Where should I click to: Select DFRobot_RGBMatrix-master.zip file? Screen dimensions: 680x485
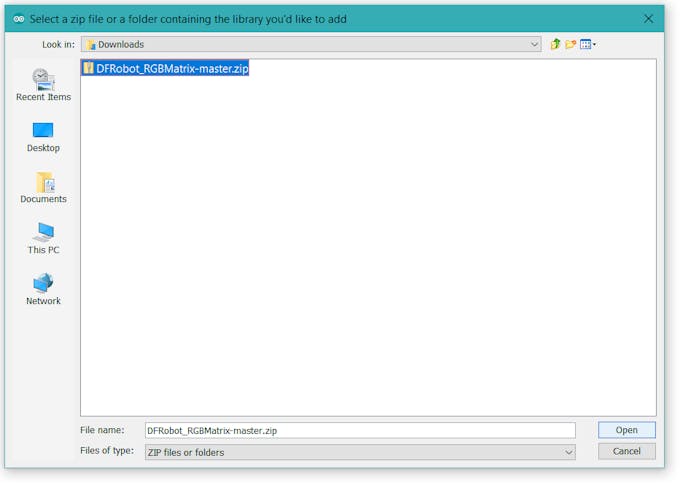[165, 69]
